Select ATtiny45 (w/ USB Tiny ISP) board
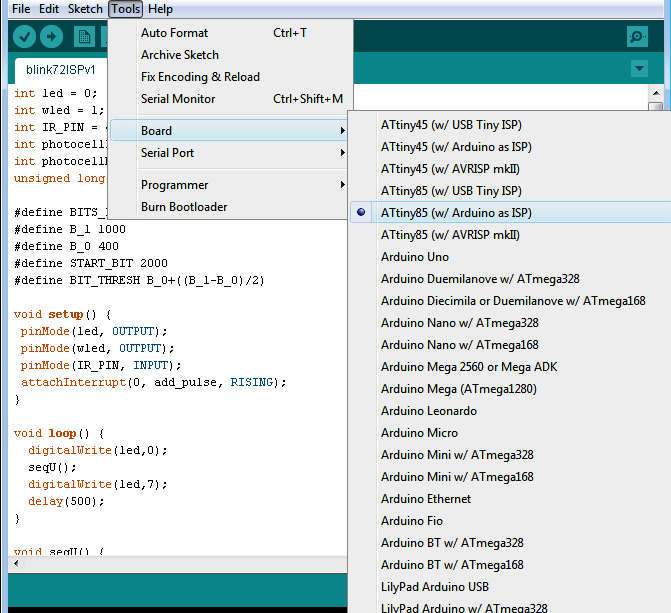 click(511, 125)
